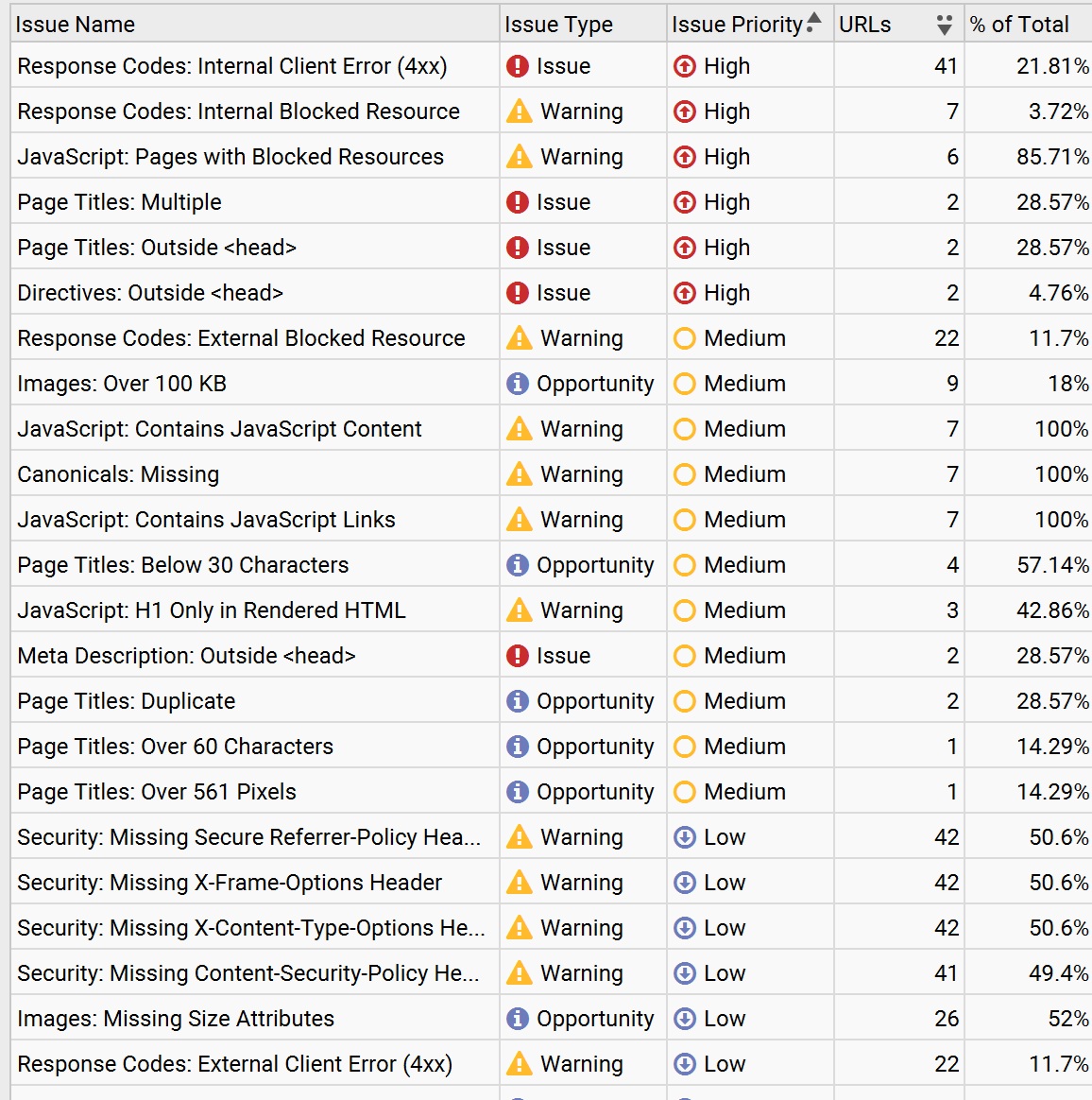Click Low priority icon for Images: Missing Size Attributes
Image resolution: width=1092 pixels, height=1100 pixels.
click(x=685, y=1019)
